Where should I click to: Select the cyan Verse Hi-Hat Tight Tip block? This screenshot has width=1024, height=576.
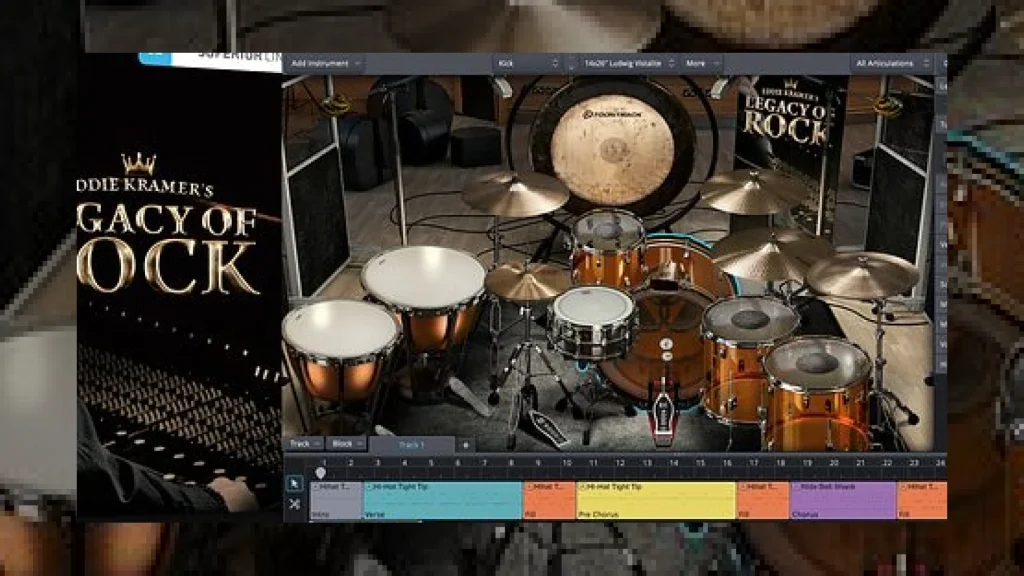443,501
